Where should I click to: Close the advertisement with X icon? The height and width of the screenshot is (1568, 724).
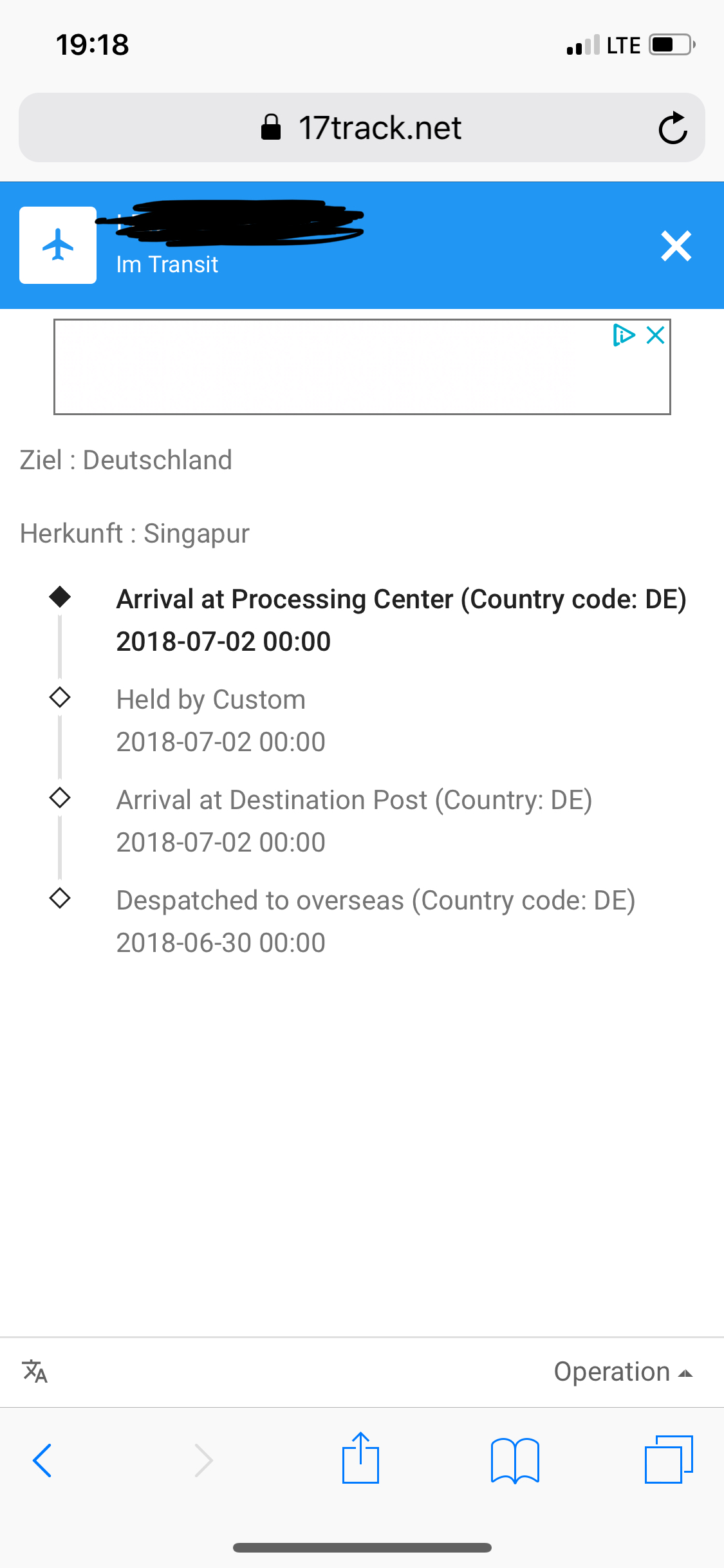[655, 335]
